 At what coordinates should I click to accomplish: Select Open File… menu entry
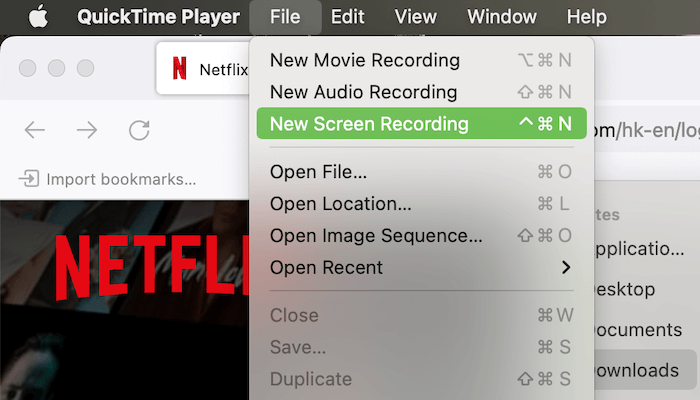(x=318, y=172)
